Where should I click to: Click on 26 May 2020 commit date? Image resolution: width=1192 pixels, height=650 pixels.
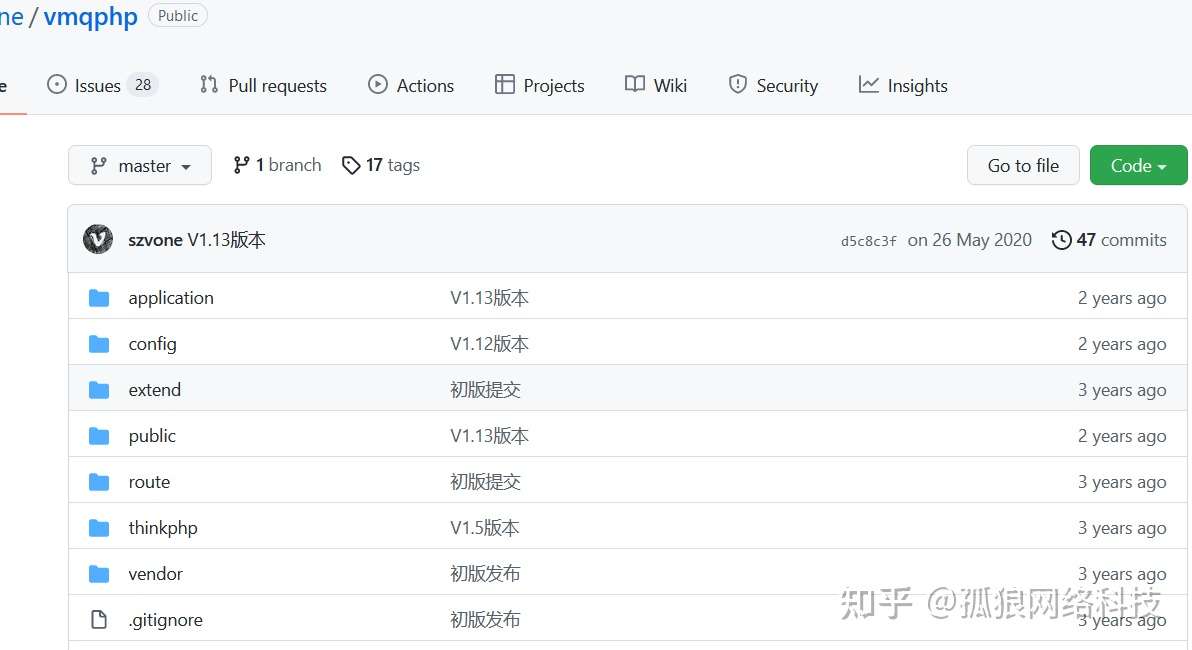click(x=969, y=240)
